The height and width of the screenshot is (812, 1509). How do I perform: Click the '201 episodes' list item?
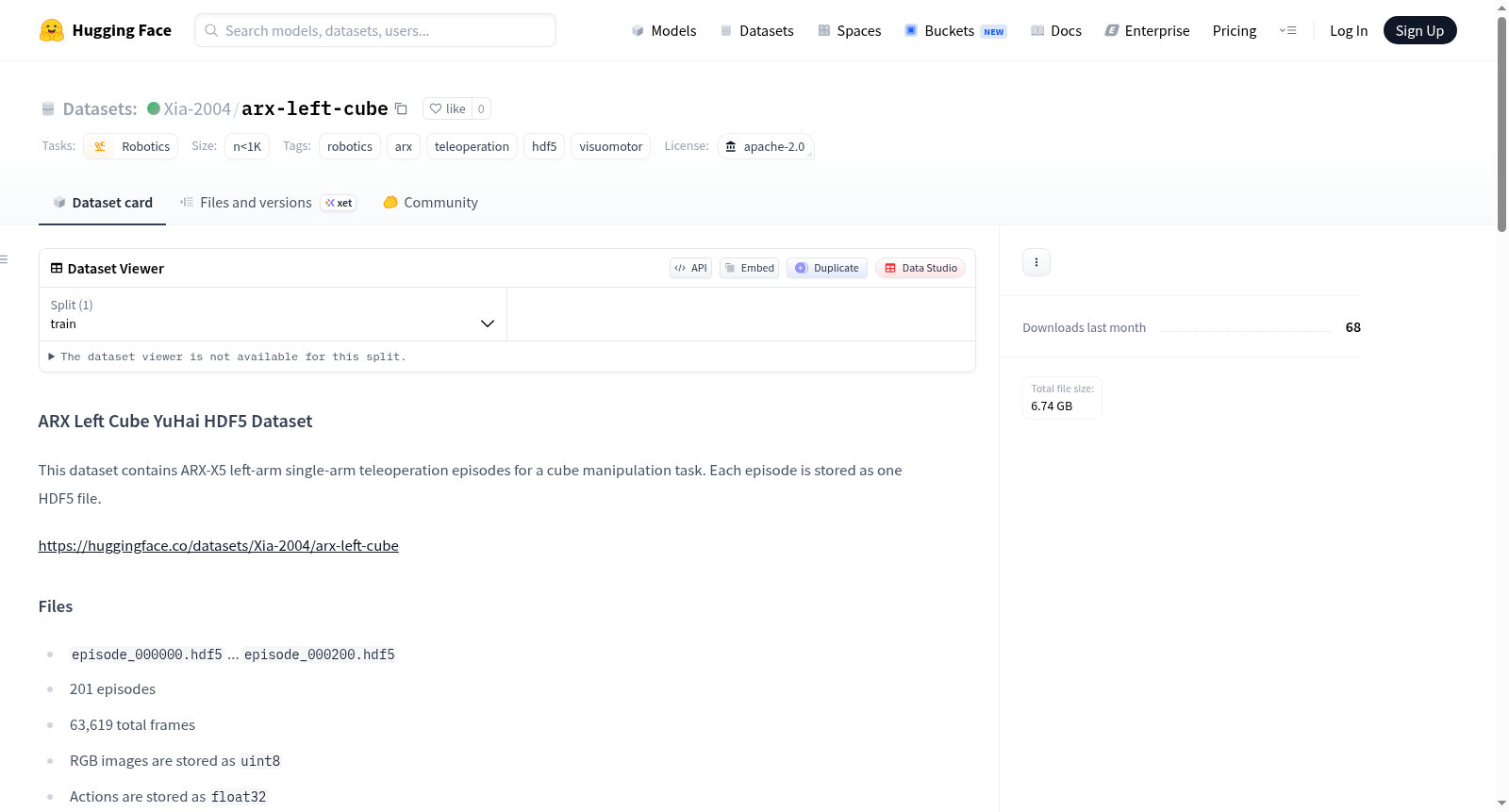click(112, 689)
